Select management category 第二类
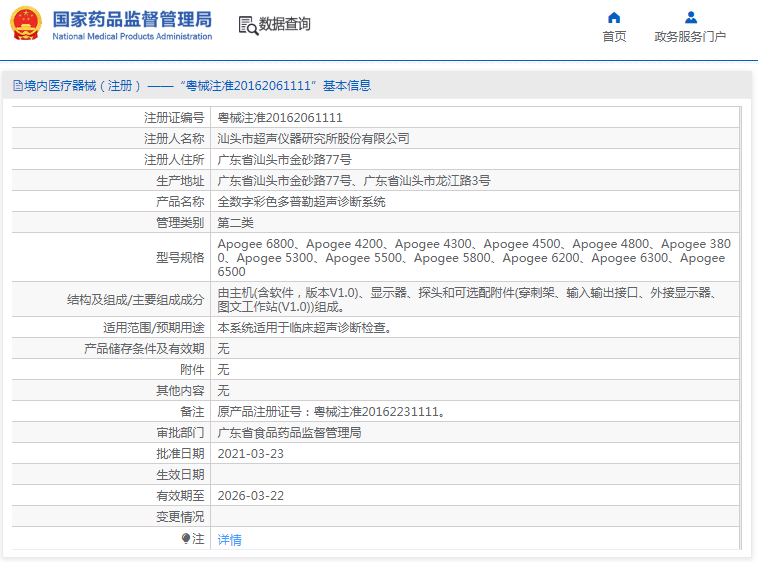758x562 pixels. (235, 223)
